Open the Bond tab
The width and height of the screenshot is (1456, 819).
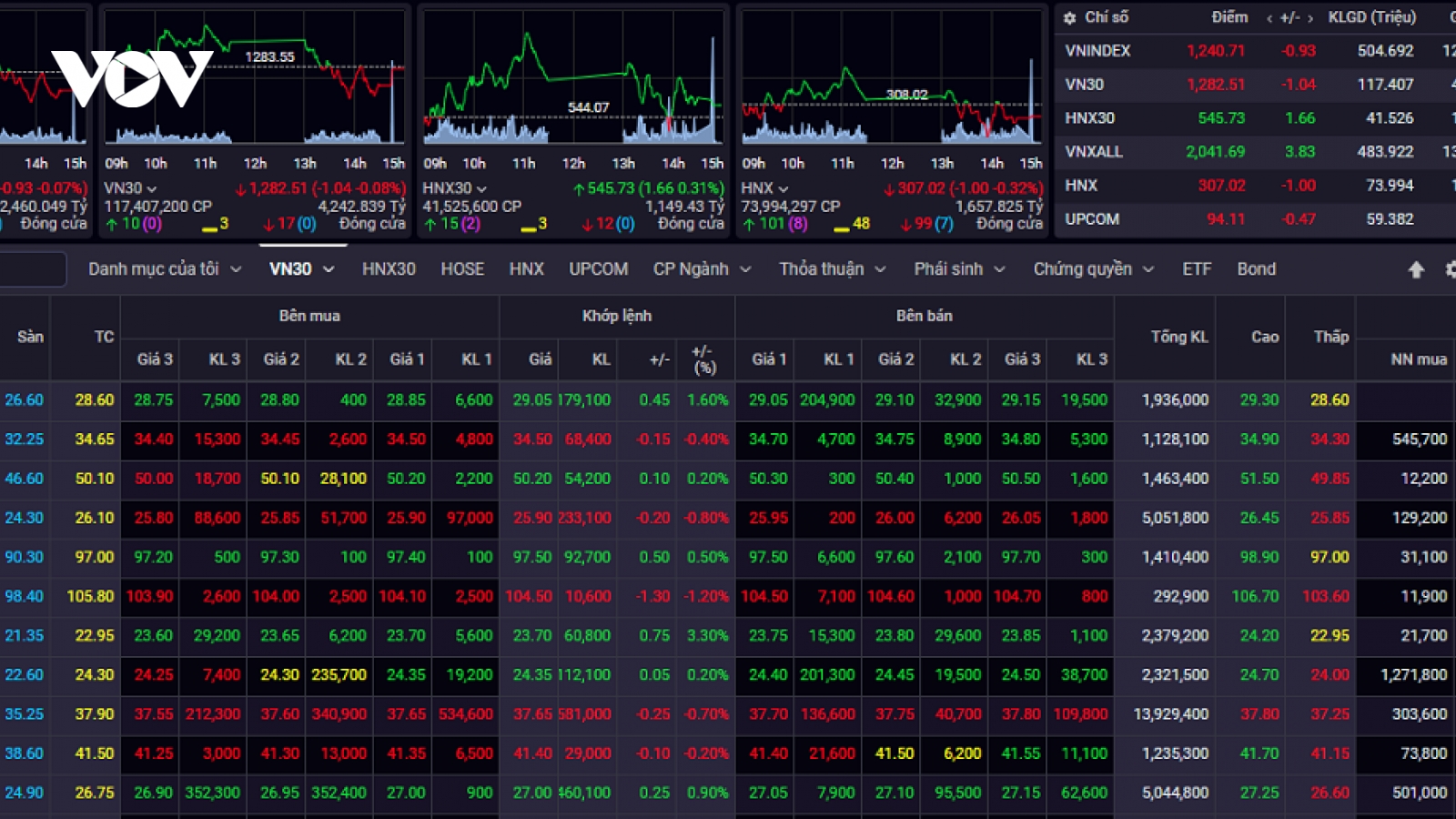(1256, 269)
